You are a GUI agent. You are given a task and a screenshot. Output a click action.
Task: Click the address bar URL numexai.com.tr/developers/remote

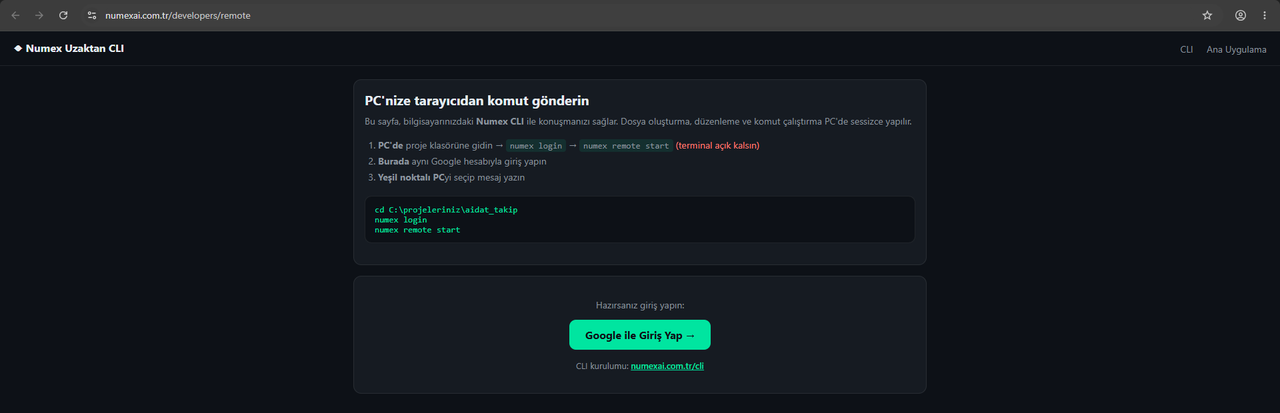178,16
